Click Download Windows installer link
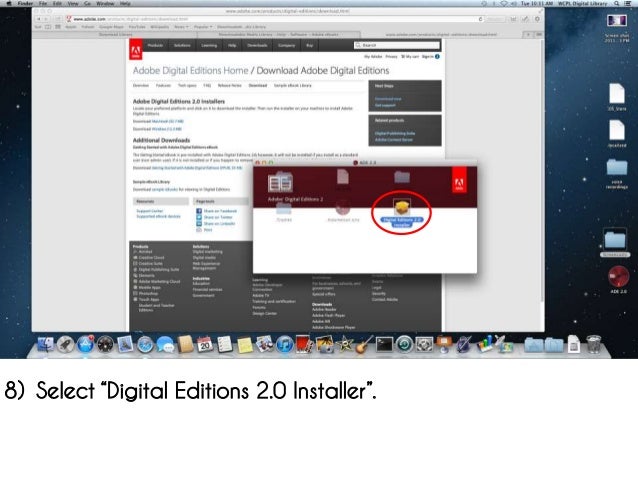The height and width of the screenshot is (479, 638). [x=166, y=129]
